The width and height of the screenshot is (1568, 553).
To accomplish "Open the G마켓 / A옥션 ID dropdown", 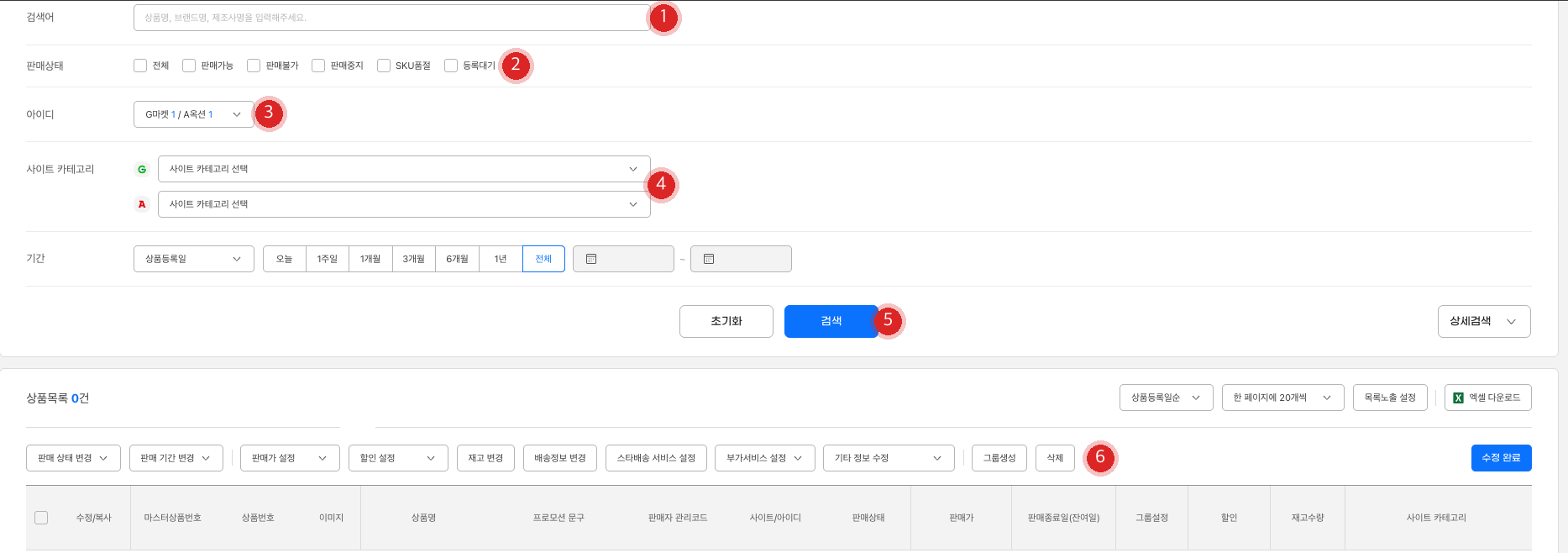I will pos(194,114).
